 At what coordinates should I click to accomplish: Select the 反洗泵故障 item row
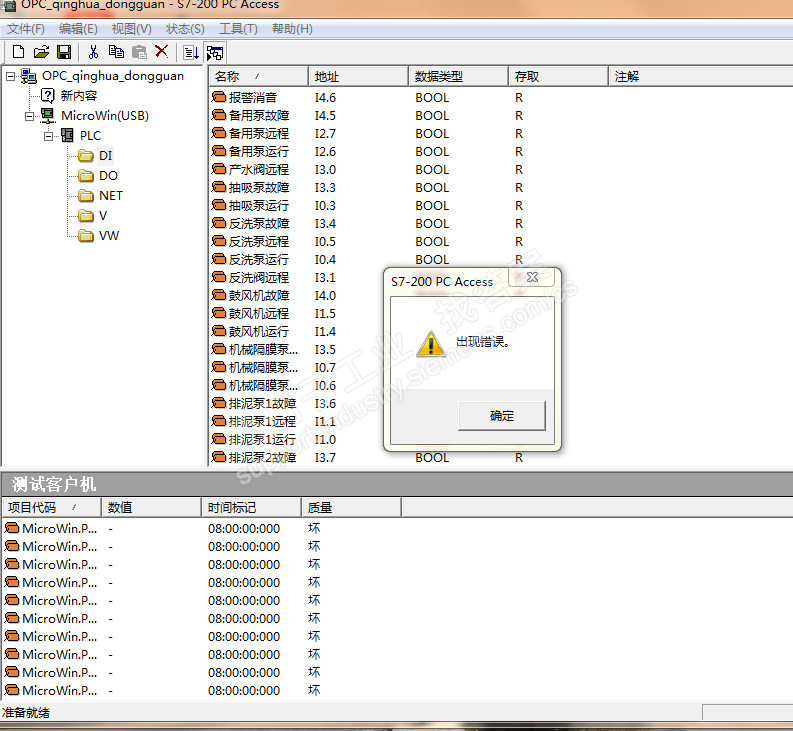click(x=501, y=224)
